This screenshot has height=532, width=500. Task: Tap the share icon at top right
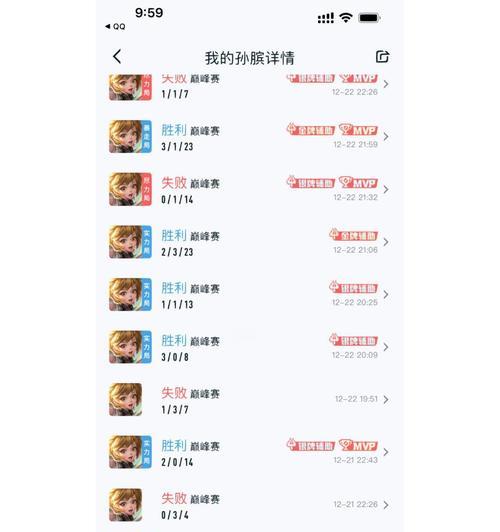tap(382, 57)
